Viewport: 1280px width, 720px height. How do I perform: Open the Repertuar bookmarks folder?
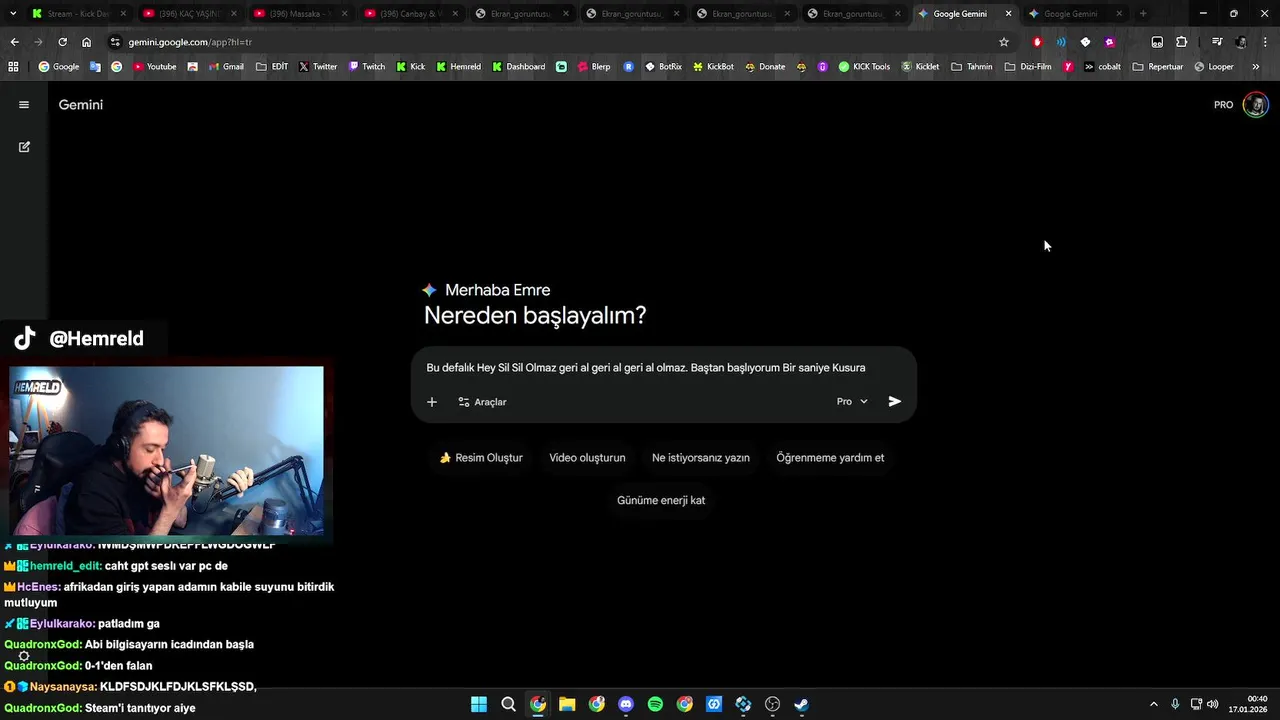tap(1157, 67)
